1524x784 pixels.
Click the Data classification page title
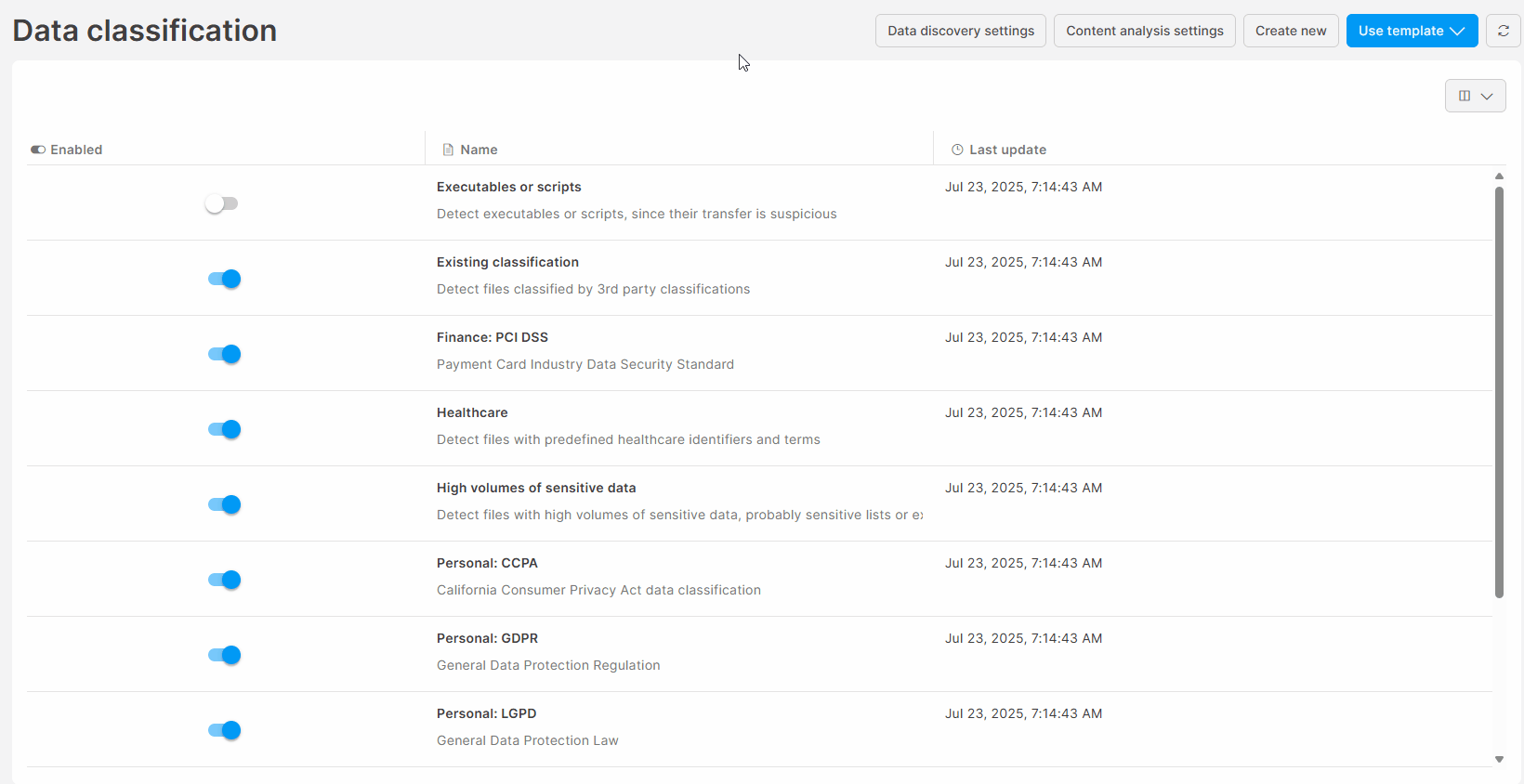pos(145,31)
